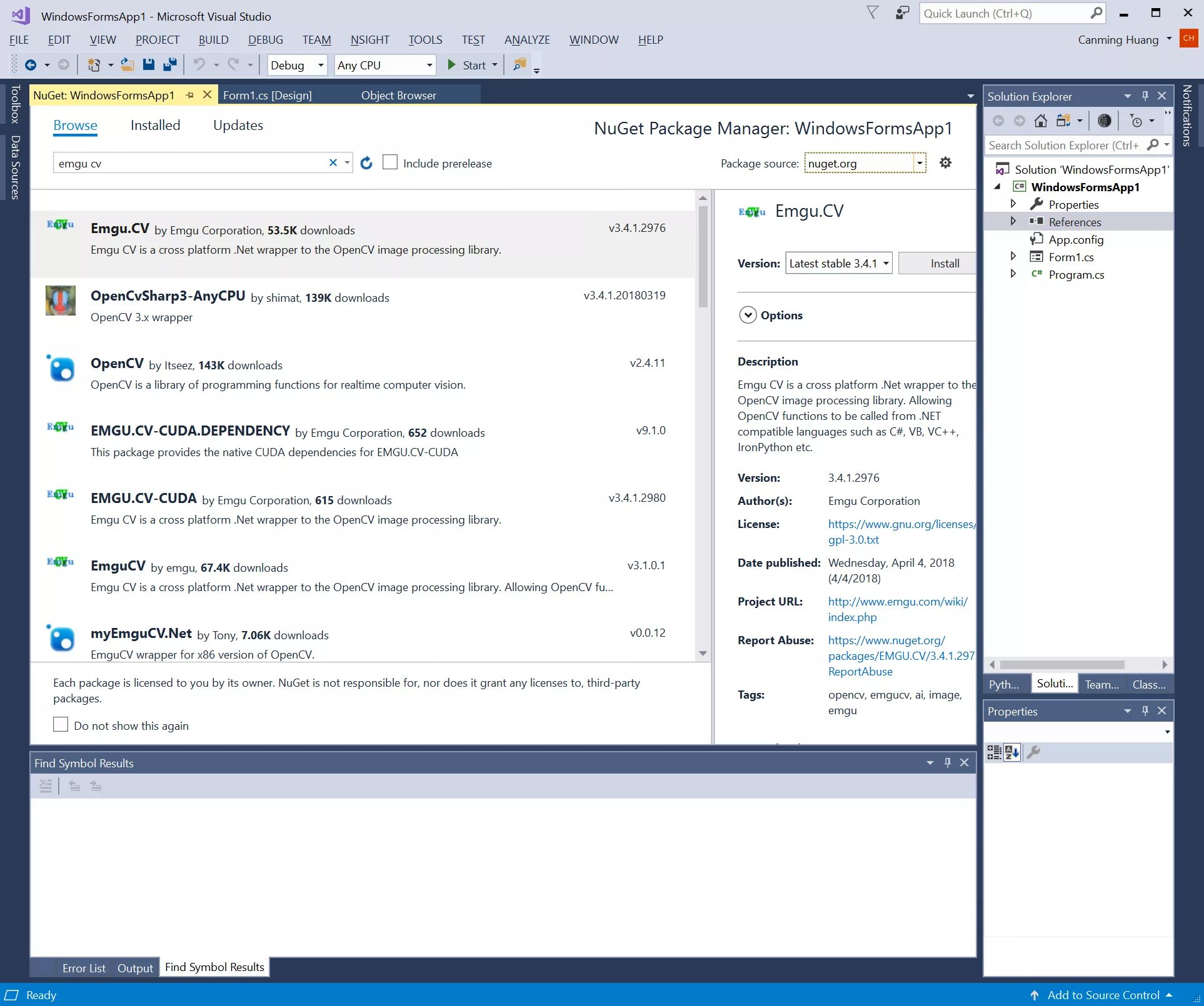Image resolution: width=1204 pixels, height=1006 pixels.
Task: Pin the Solution Explorer panel
Action: (x=1145, y=96)
